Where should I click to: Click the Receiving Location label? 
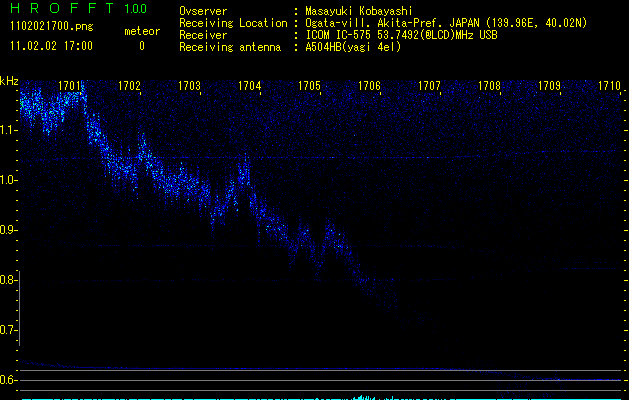click(x=233, y=23)
